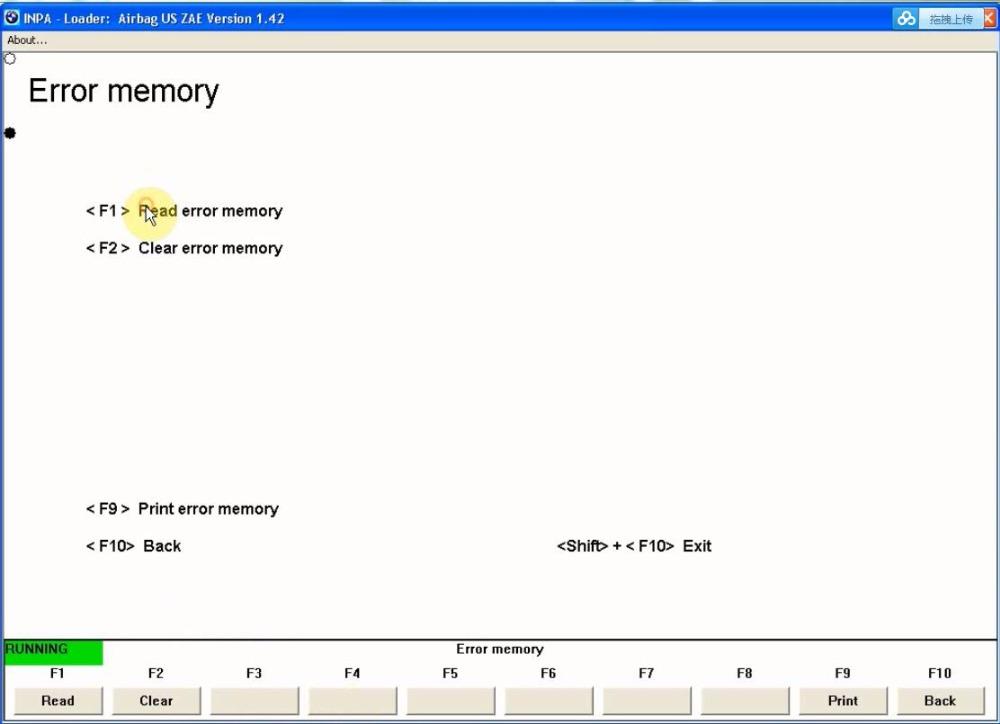
Task: Click the 'Error memory' page heading
Action: point(124,91)
